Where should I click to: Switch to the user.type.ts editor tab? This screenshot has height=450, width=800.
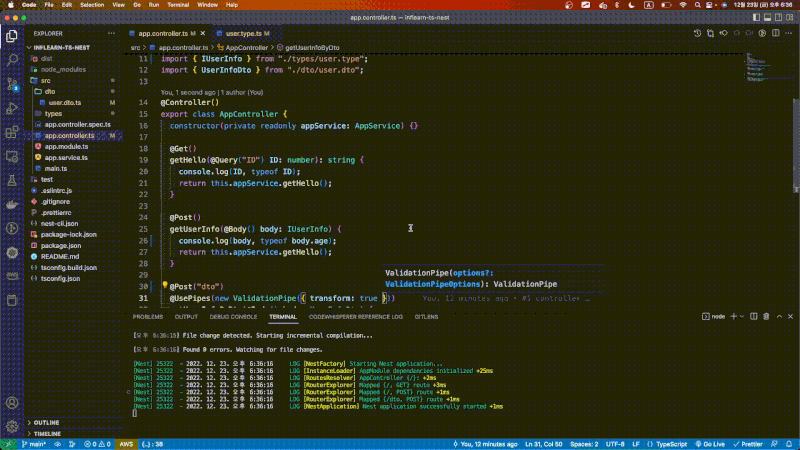point(243,33)
